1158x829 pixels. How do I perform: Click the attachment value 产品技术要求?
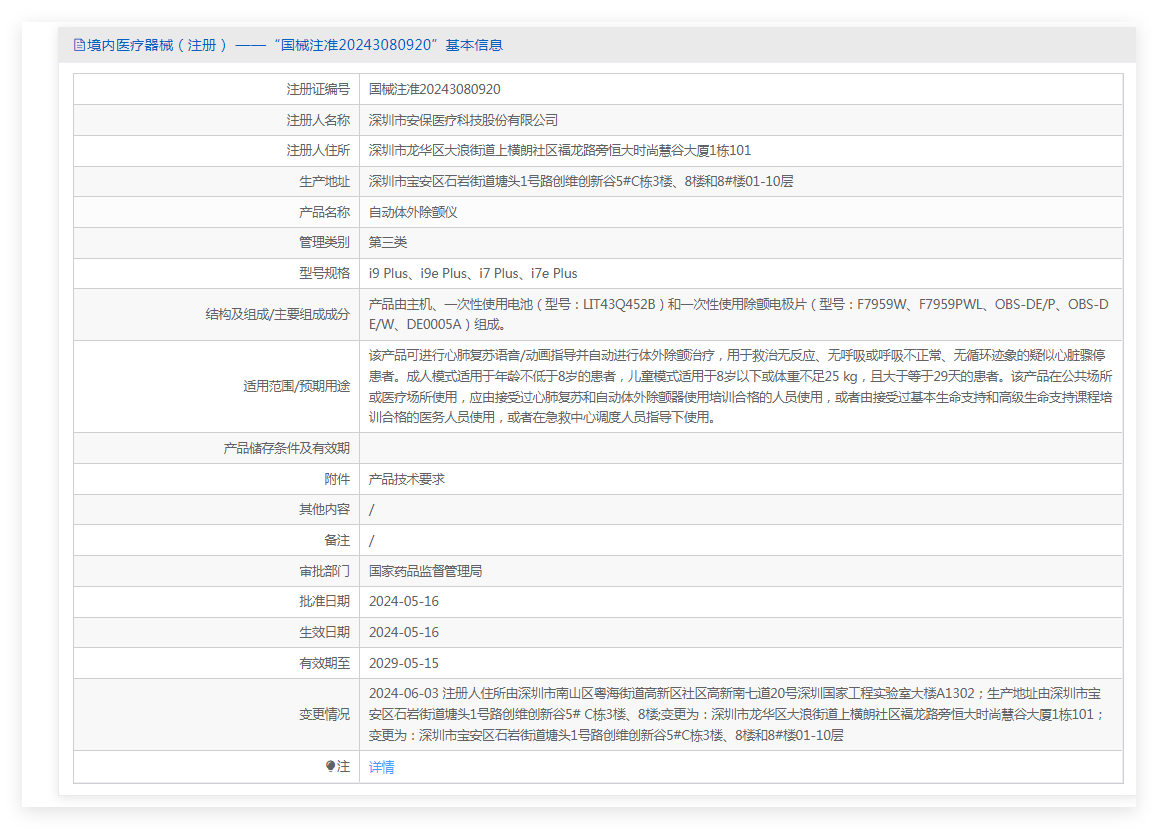click(x=407, y=479)
